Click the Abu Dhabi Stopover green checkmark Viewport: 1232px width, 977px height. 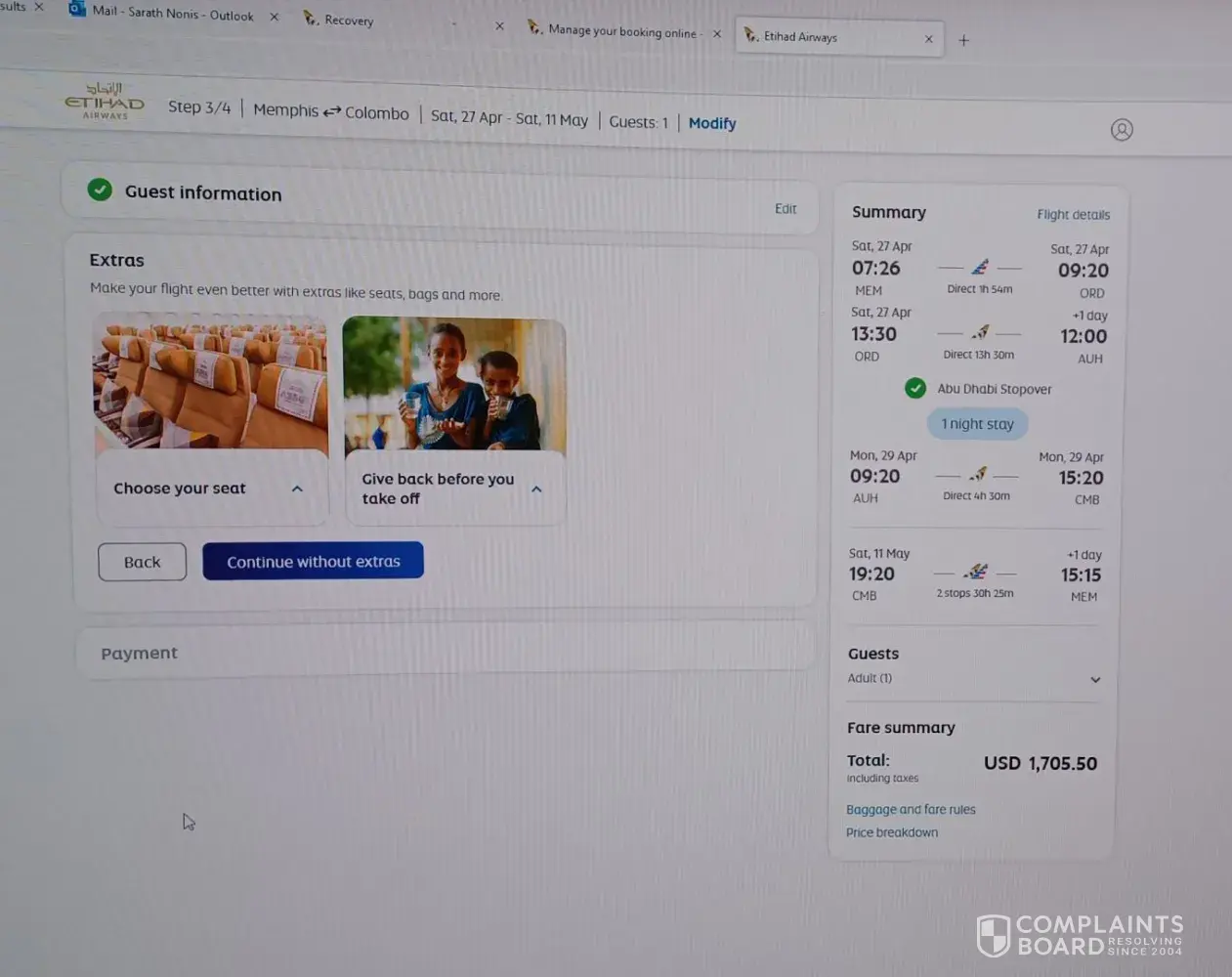[914, 388]
